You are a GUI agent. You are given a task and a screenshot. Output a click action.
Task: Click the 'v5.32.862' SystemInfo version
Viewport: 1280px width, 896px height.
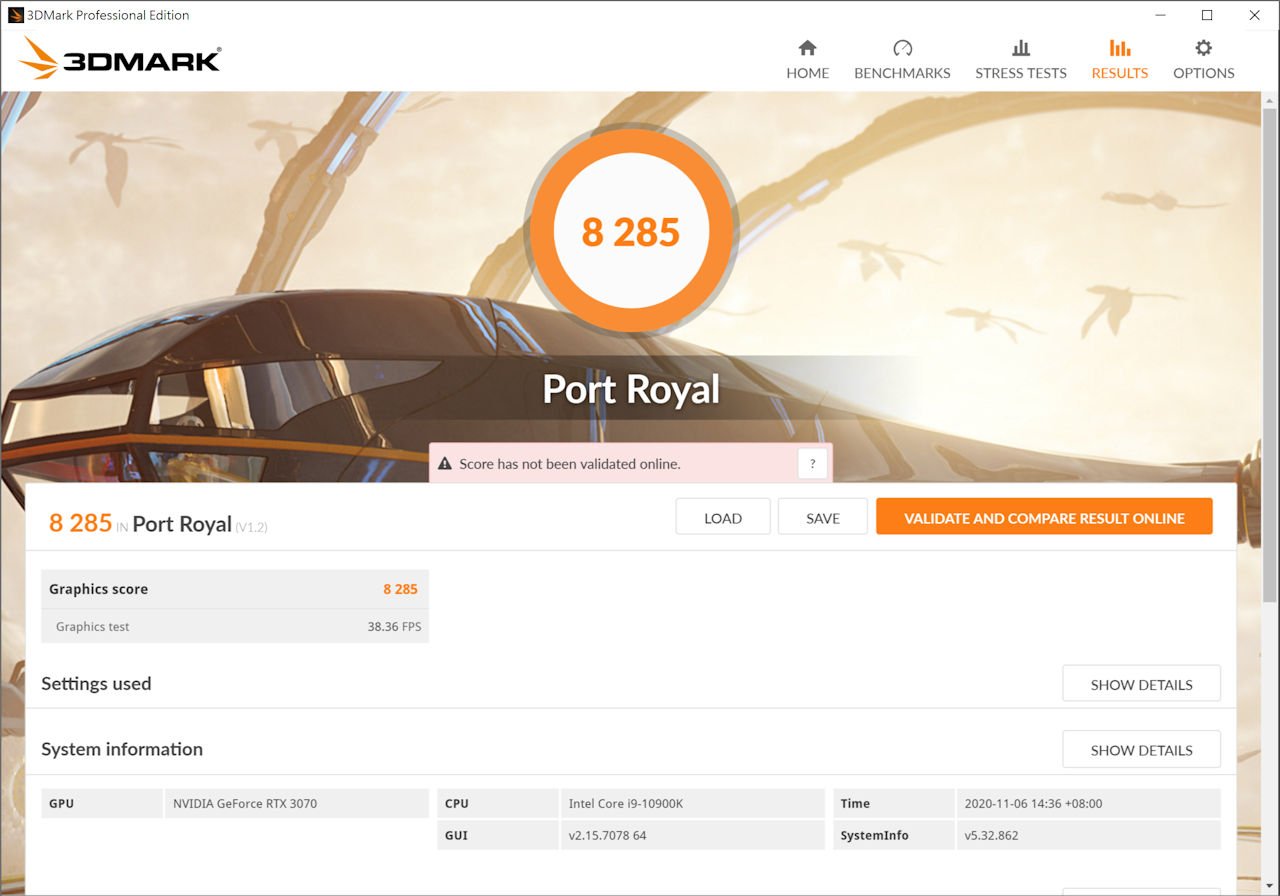click(x=991, y=835)
